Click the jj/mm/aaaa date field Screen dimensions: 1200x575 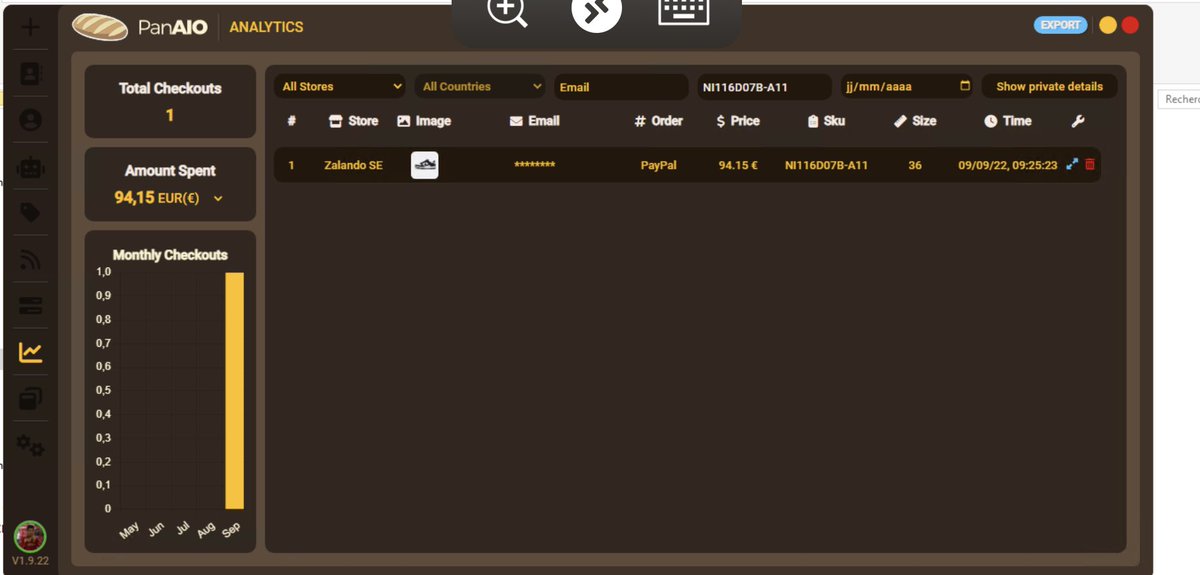pyautogui.click(x=907, y=87)
